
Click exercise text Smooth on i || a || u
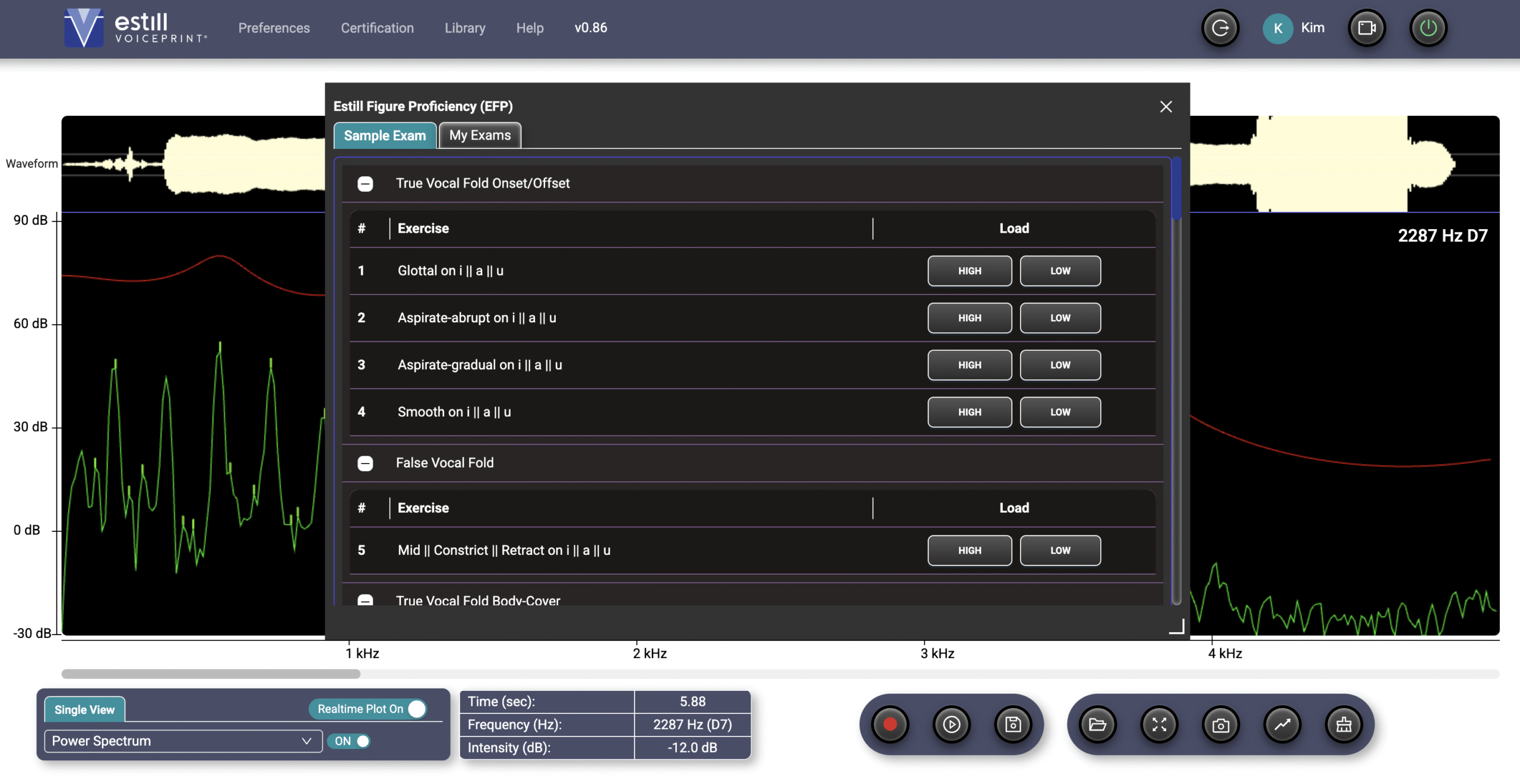click(454, 412)
